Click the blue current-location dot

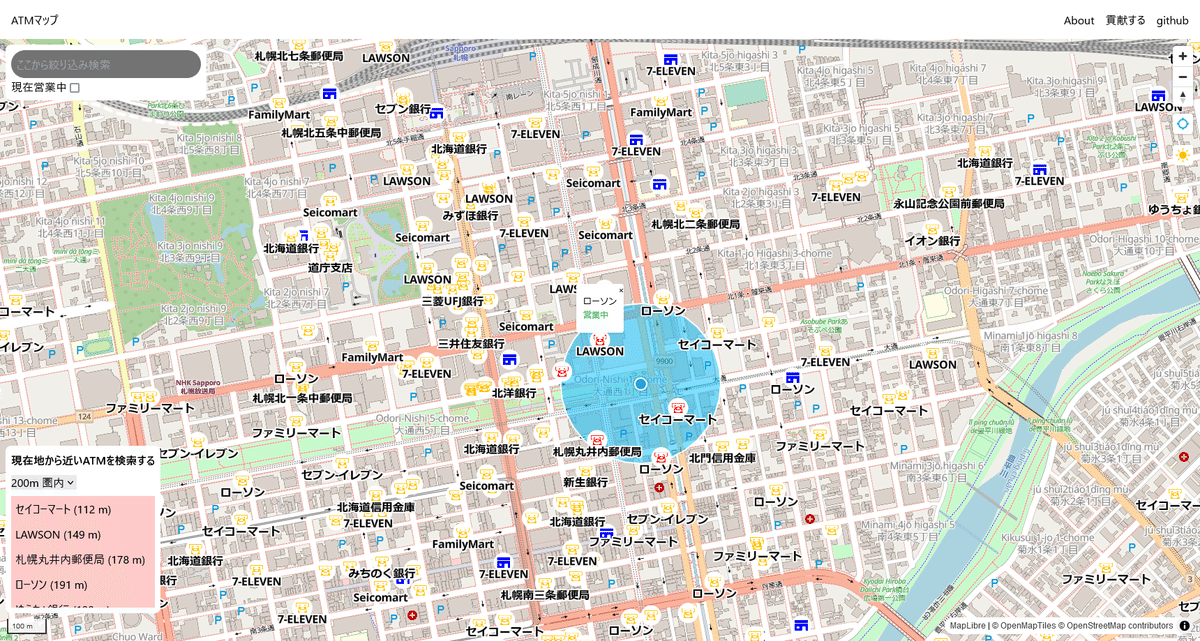click(641, 384)
